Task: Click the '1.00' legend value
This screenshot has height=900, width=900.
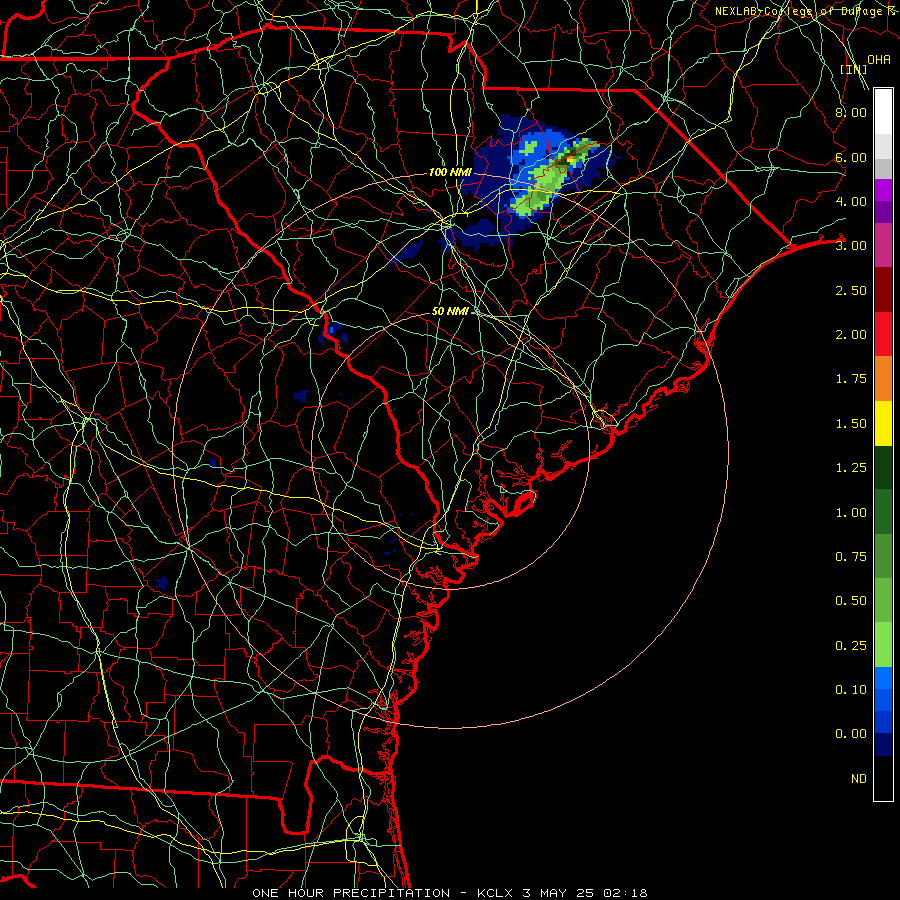Action: tap(851, 513)
